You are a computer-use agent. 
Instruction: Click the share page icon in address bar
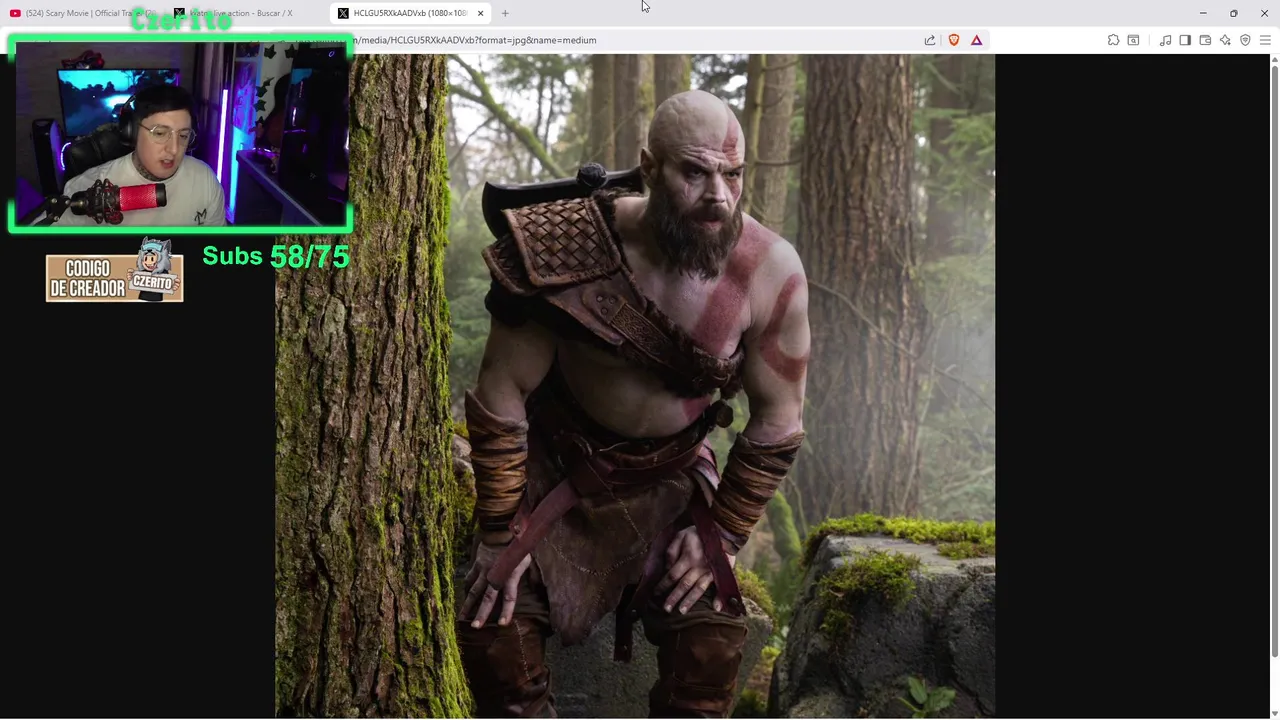[930, 40]
